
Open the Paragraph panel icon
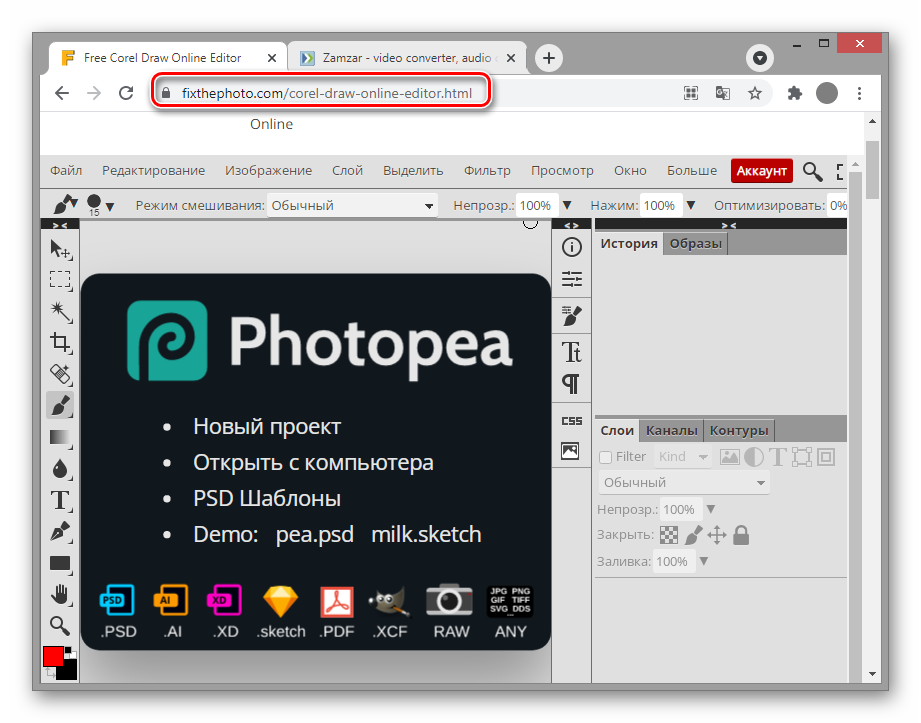click(572, 384)
